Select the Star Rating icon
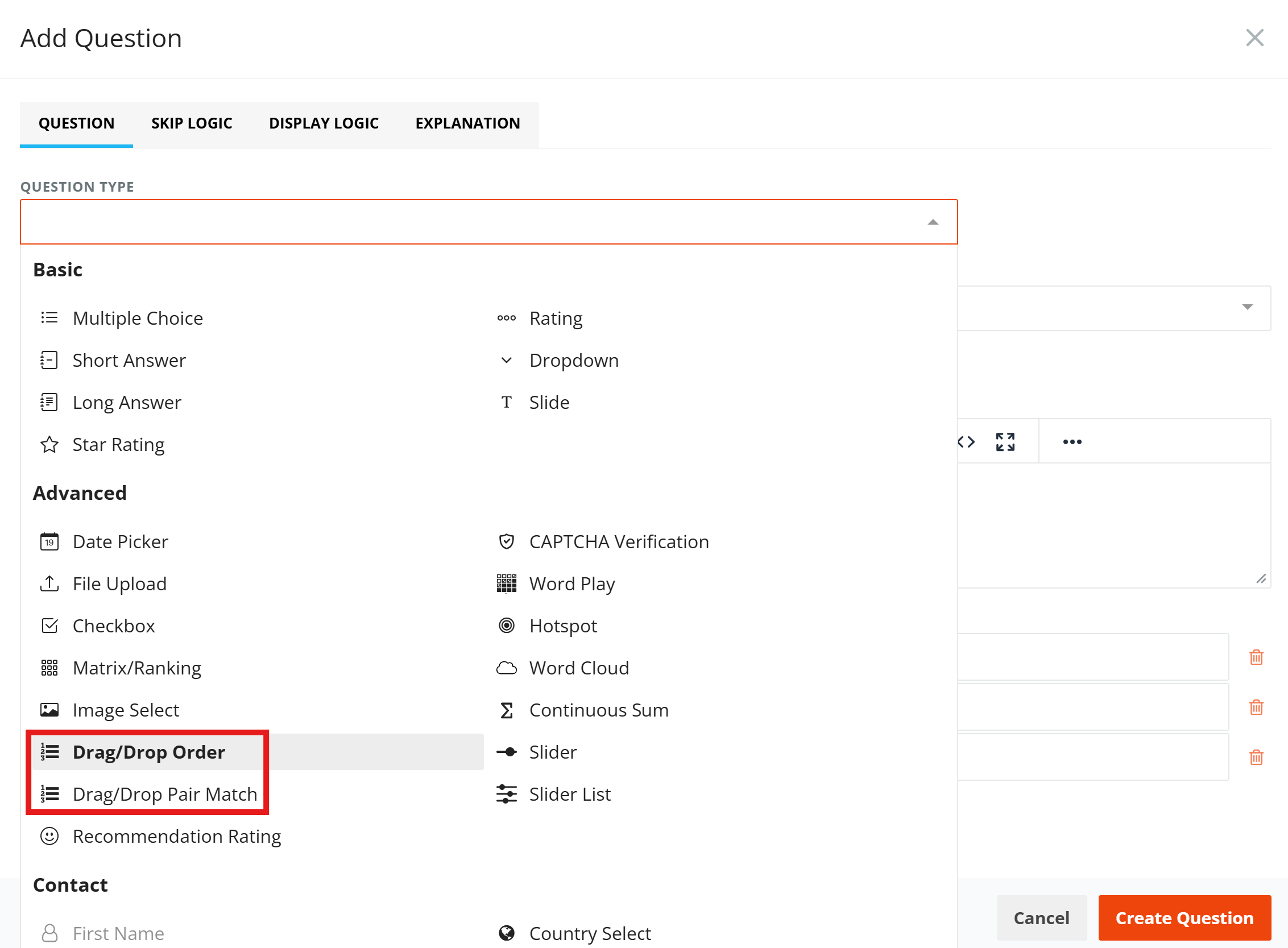 point(49,445)
